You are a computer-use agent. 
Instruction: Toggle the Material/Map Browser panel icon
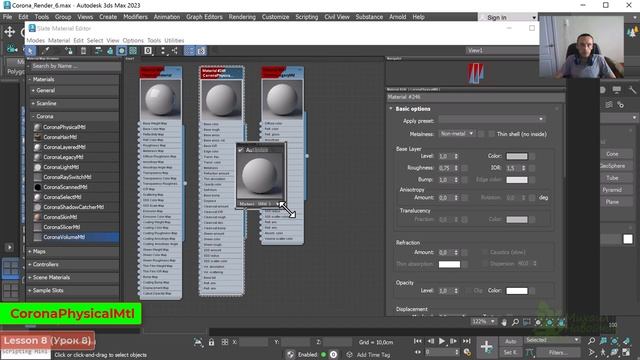point(189,51)
